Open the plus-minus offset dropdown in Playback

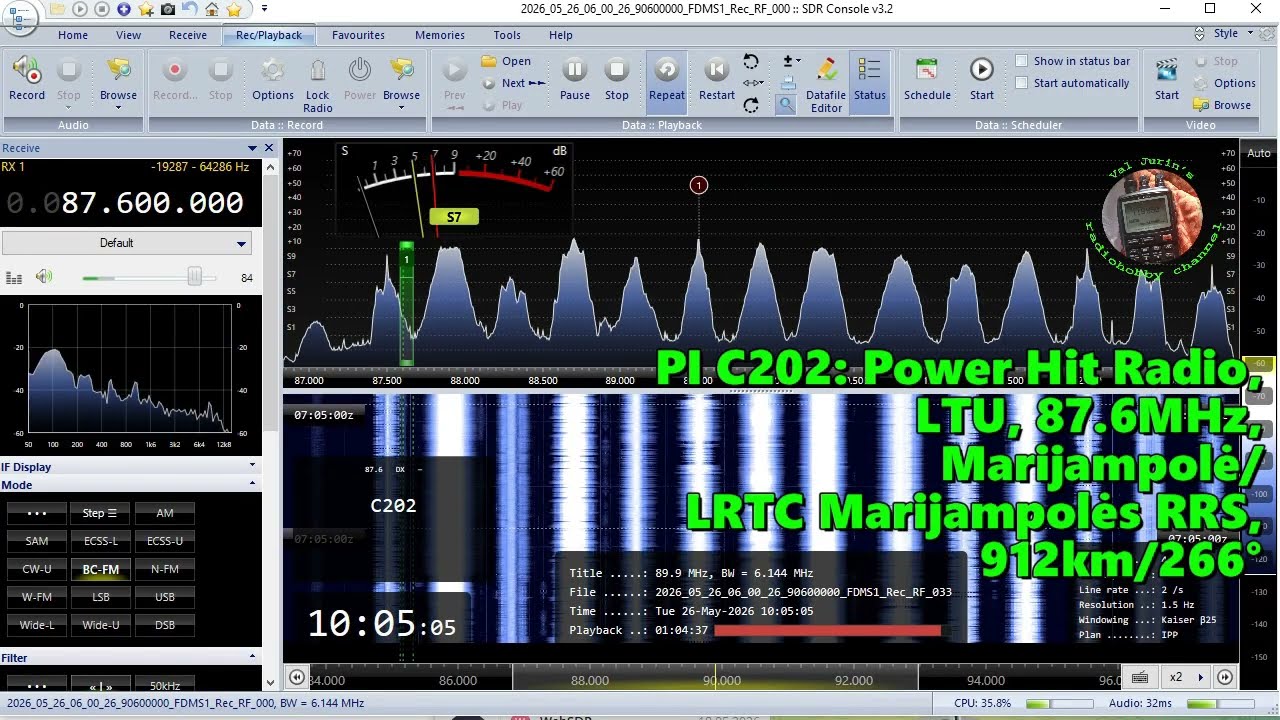[791, 62]
